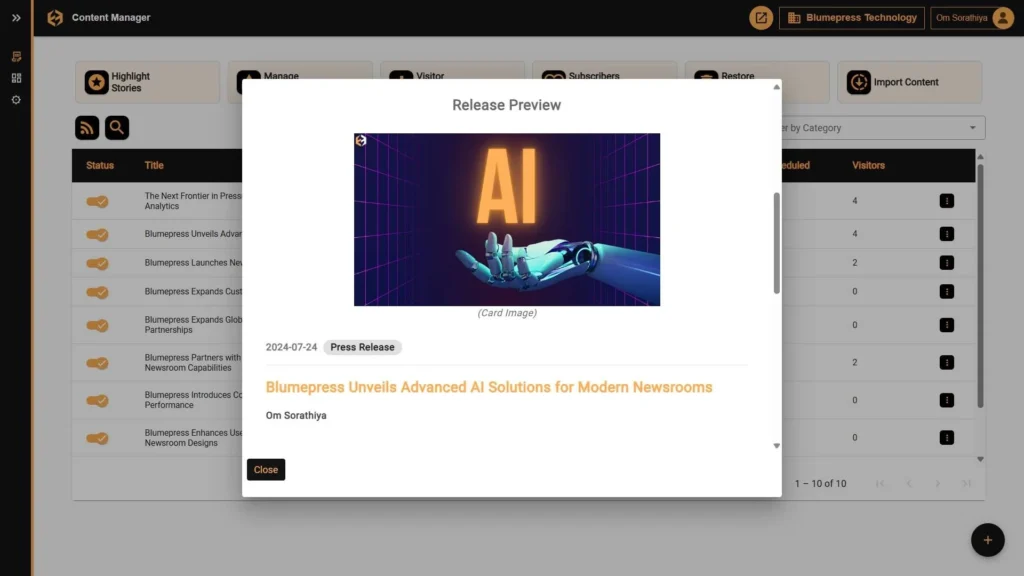Open three-dot menu for first table row
The height and width of the screenshot is (576, 1024).
click(946, 201)
